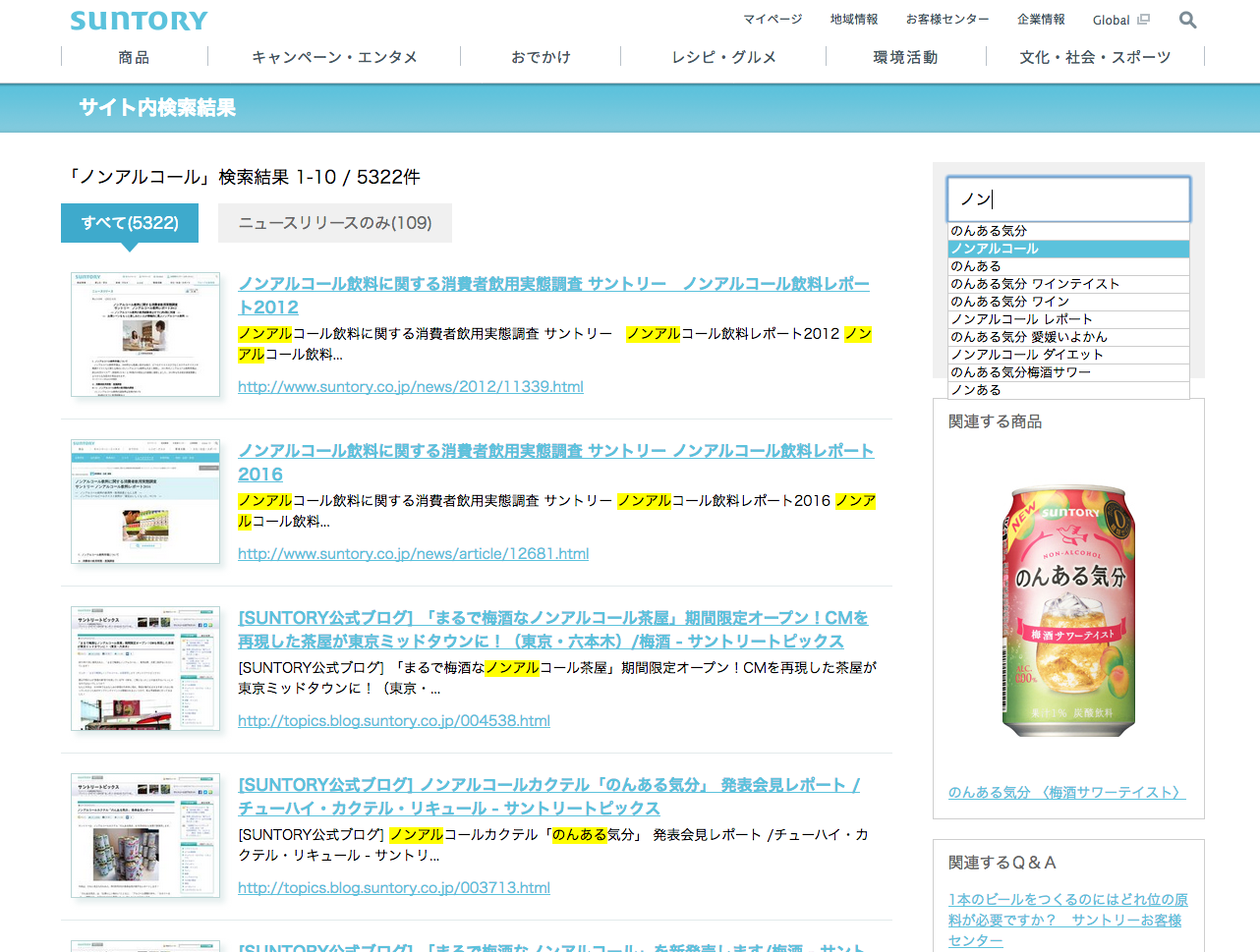
Task: Open thumbnail of 2016 report result
Action: pos(145,502)
